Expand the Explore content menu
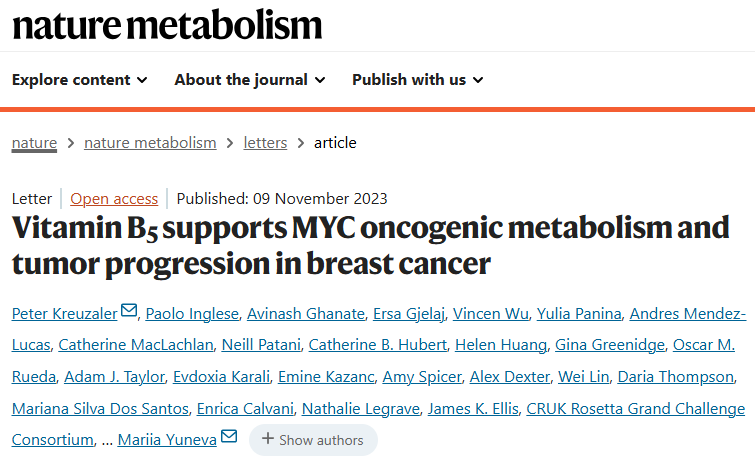Image resolution: width=755 pixels, height=463 pixels. [80, 80]
